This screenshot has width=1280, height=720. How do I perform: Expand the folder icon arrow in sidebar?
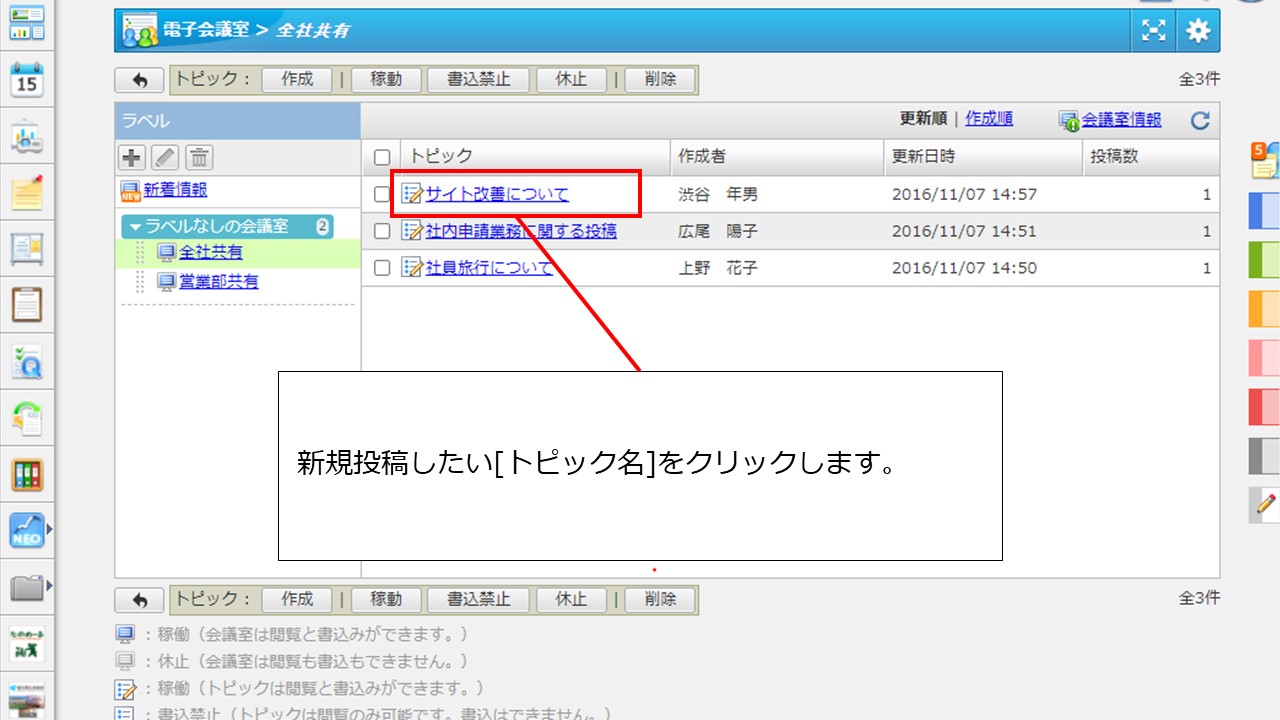(49, 584)
